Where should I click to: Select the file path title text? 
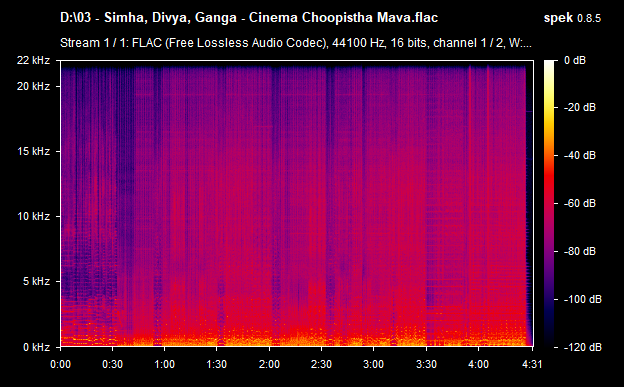tap(249, 18)
